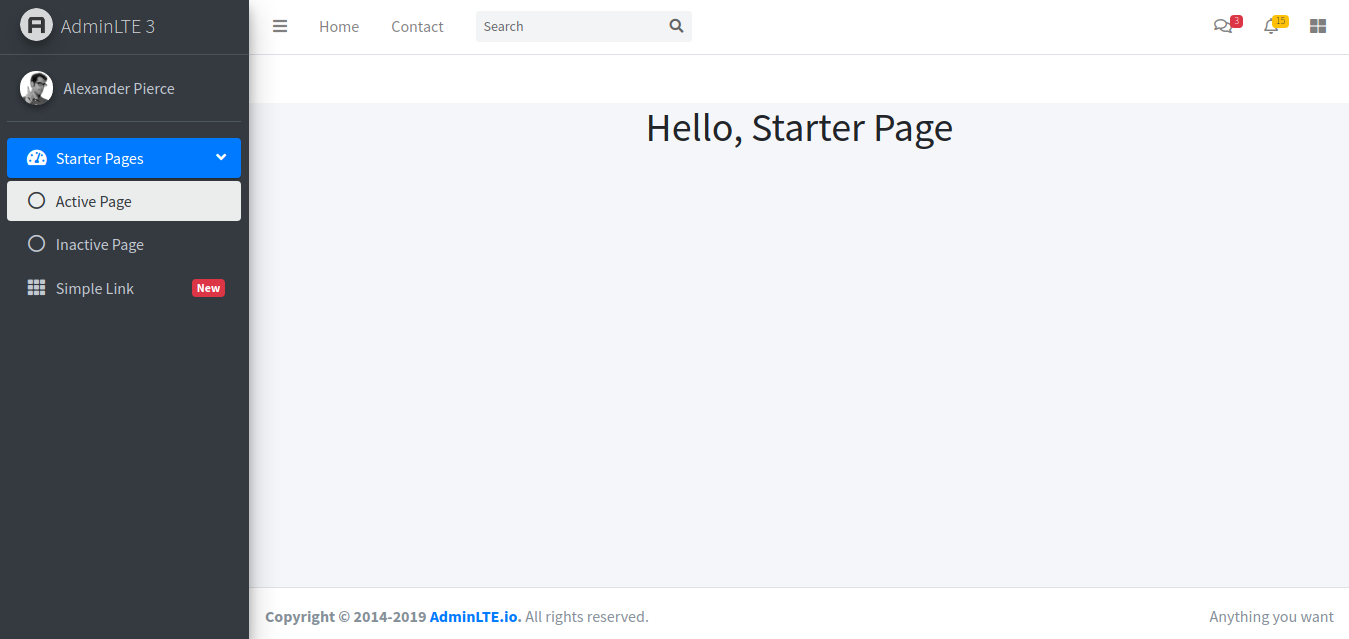This screenshot has width=1349, height=639.
Task: Open the Contact navbar link
Action: coord(417,27)
